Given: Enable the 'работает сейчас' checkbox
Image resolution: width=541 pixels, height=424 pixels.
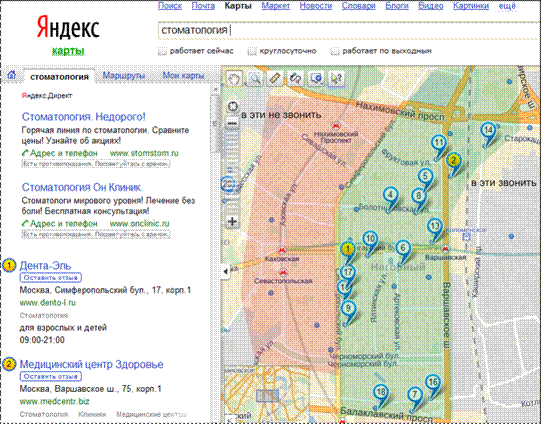Looking at the screenshot, I should pyautogui.click(x=162, y=51).
